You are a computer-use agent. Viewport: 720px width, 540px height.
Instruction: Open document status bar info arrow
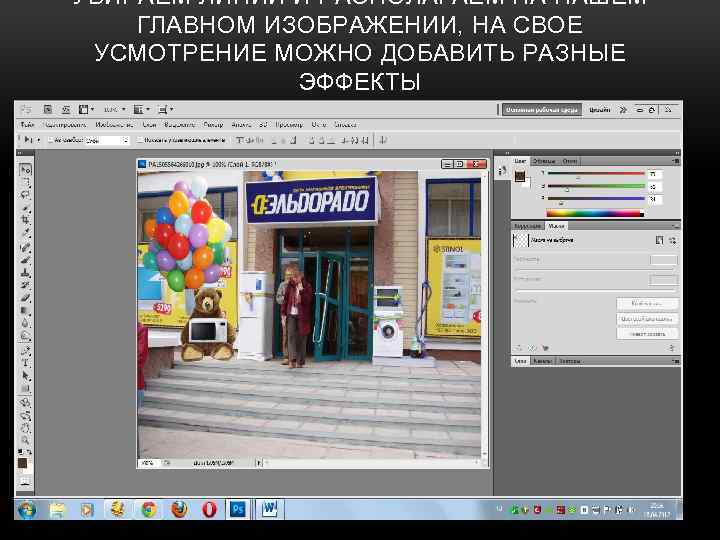point(259,463)
